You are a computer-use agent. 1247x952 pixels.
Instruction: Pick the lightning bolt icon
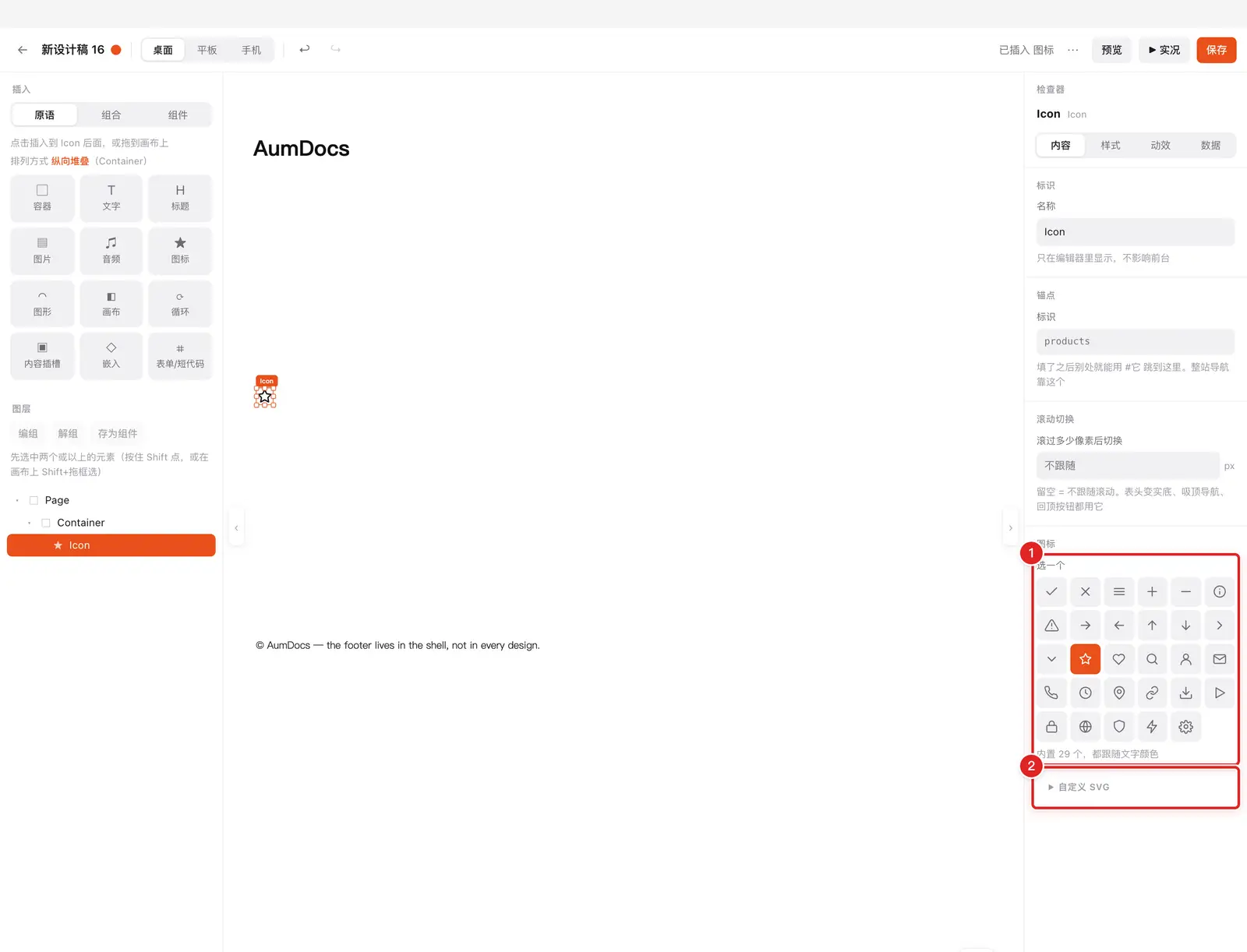tap(1152, 727)
